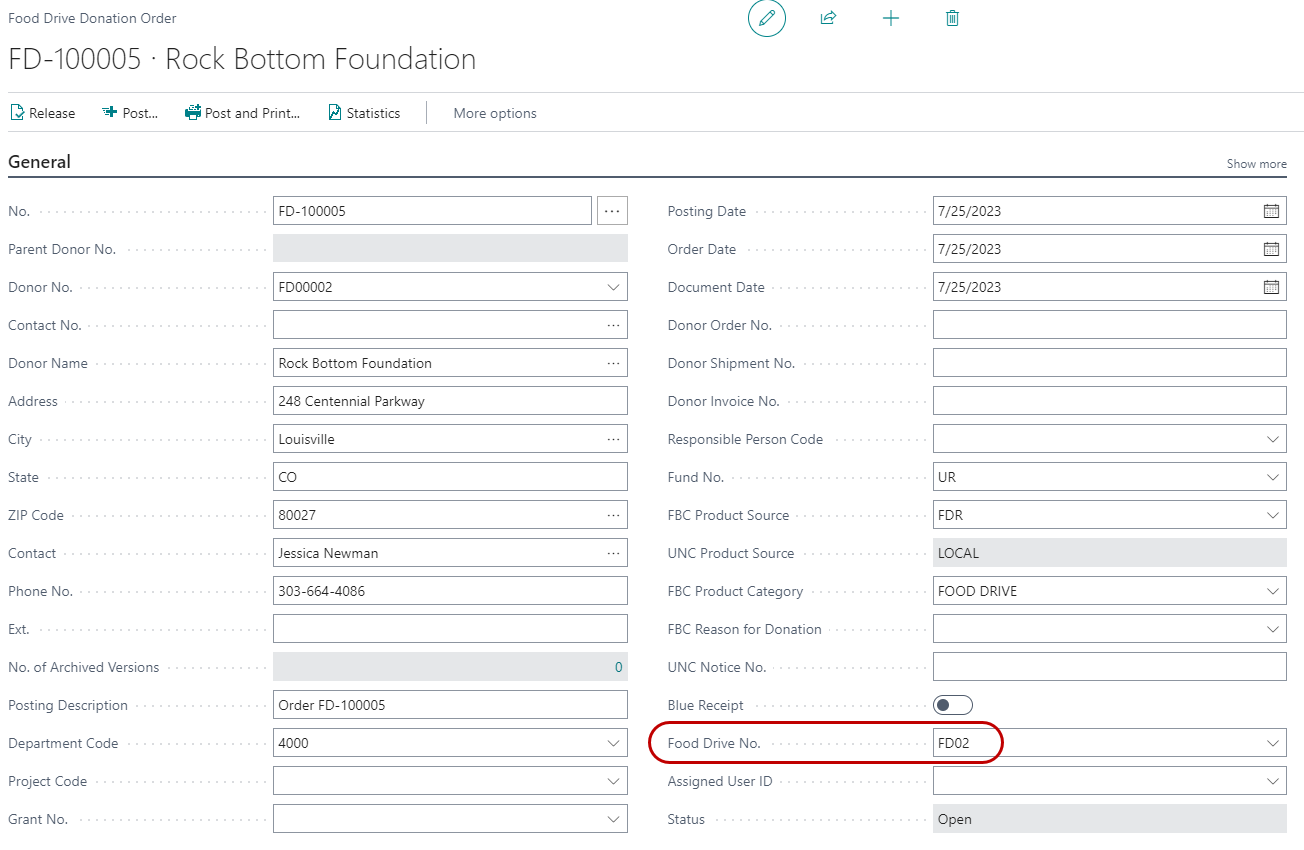This screenshot has height=850, width=1304.
Task: Click the Show more link
Action: [x=1256, y=164]
